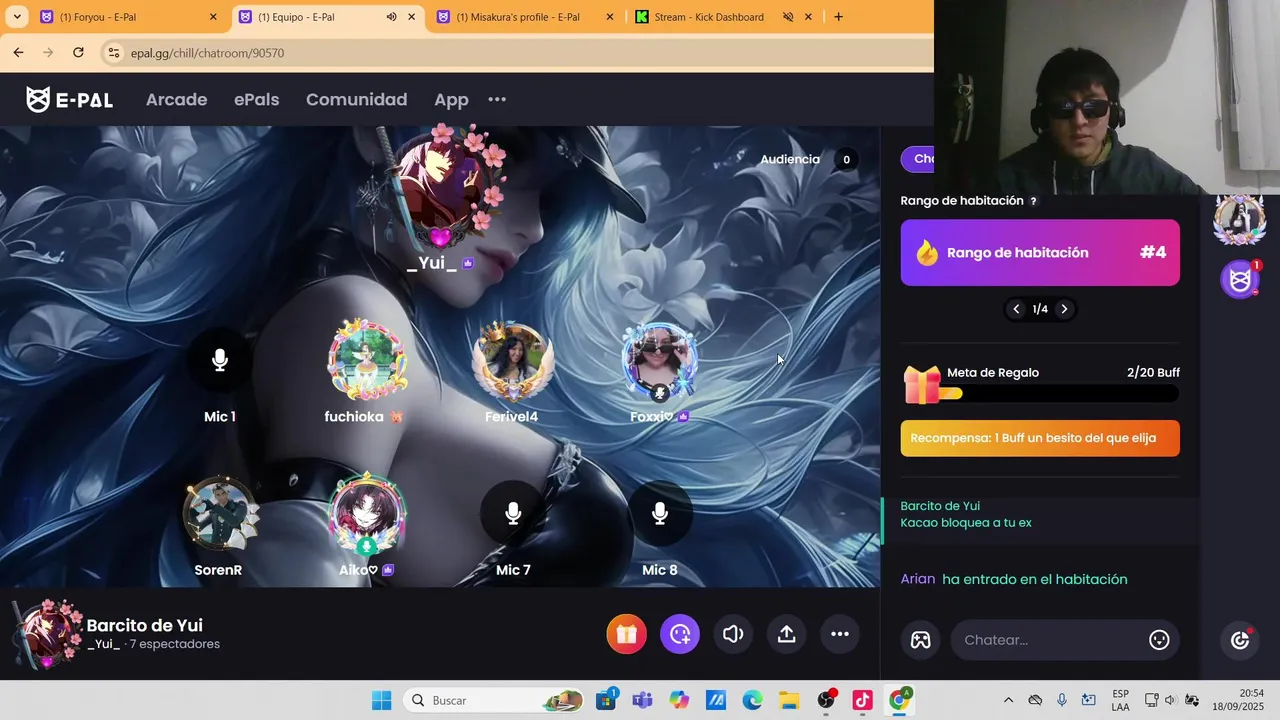
Task: Unmute the Kick Dashboard tab audio icon
Action: (788, 17)
